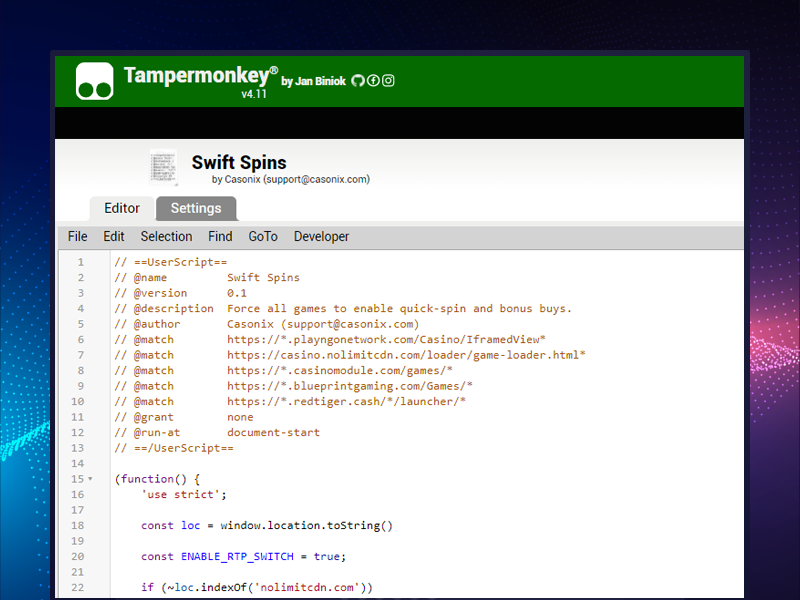Open the Selection menu
The width and height of the screenshot is (800, 600).
click(166, 237)
